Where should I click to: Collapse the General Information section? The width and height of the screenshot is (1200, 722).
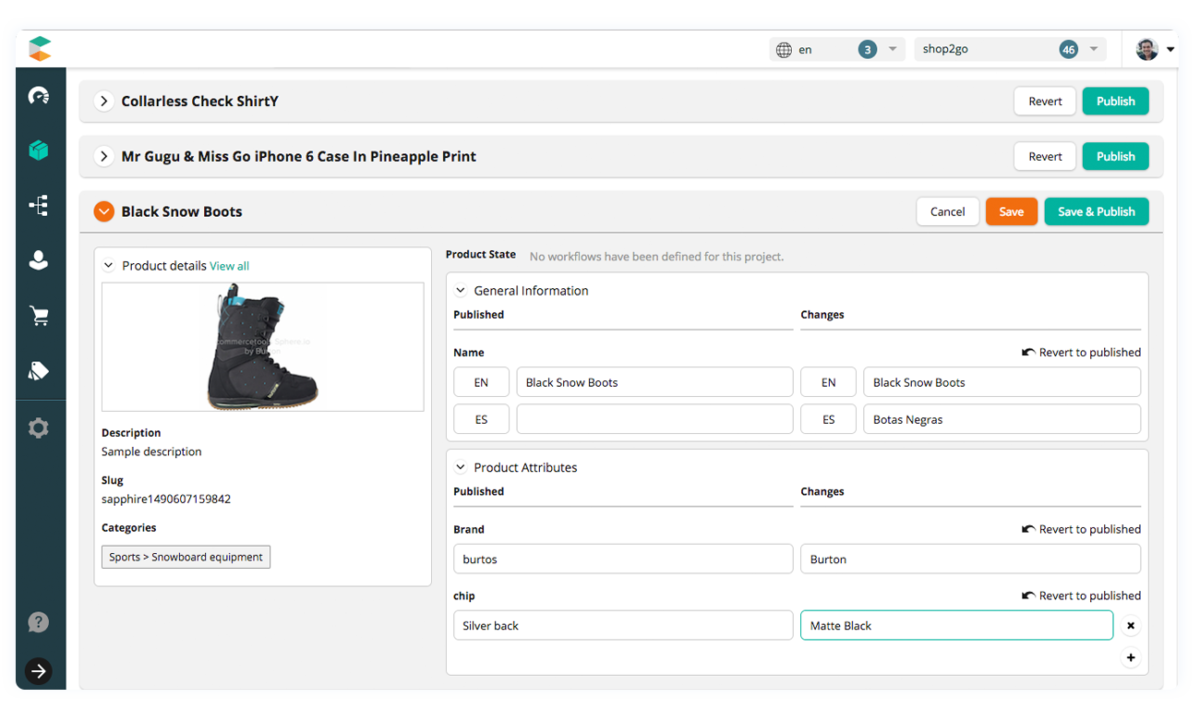tap(461, 291)
